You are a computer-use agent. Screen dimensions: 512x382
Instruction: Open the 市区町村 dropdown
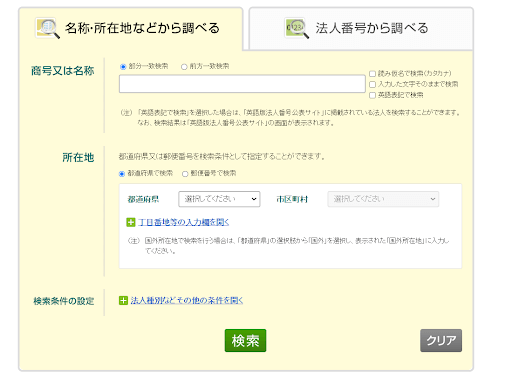[383, 199]
